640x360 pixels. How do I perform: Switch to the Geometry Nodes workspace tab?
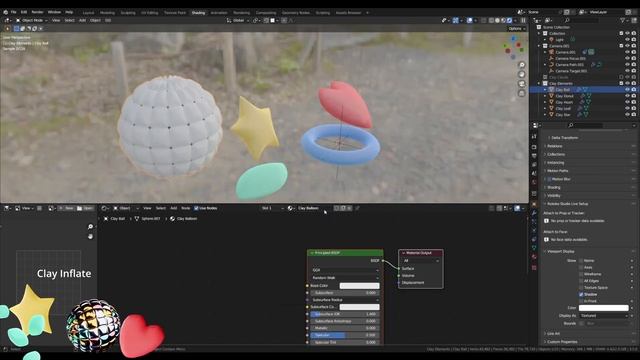296,13
